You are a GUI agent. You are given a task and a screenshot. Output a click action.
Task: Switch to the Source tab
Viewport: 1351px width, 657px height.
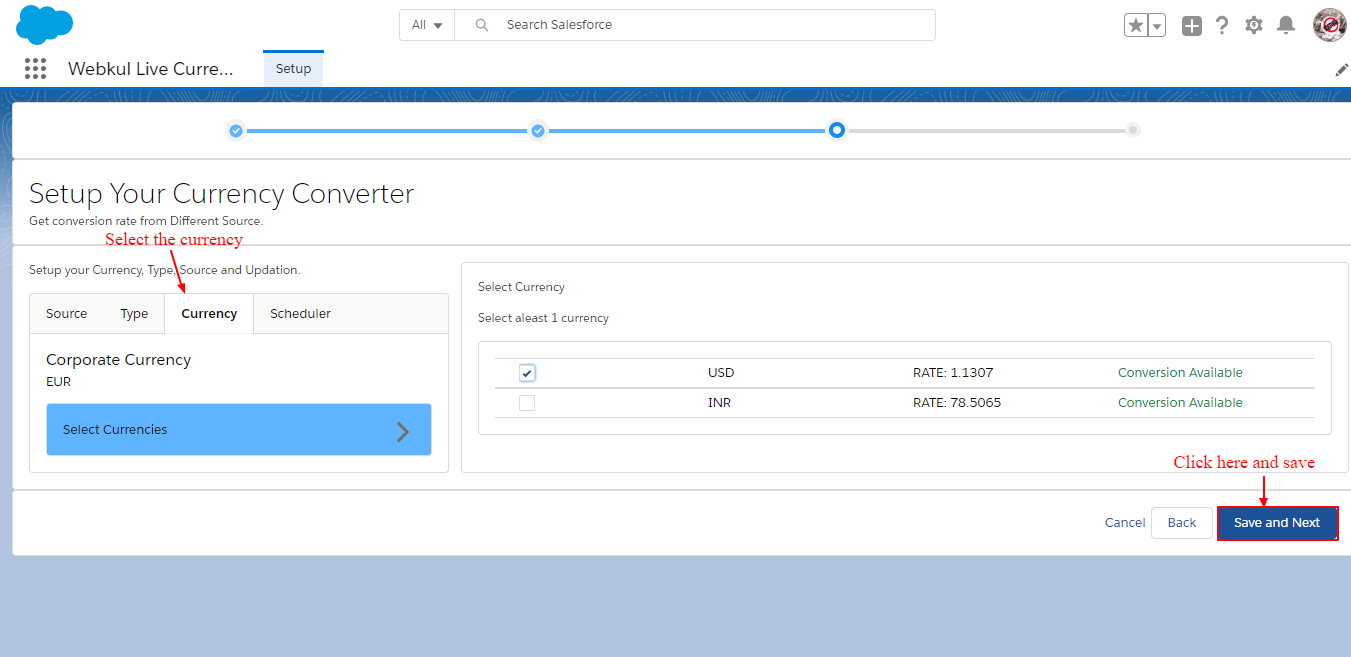tap(66, 314)
